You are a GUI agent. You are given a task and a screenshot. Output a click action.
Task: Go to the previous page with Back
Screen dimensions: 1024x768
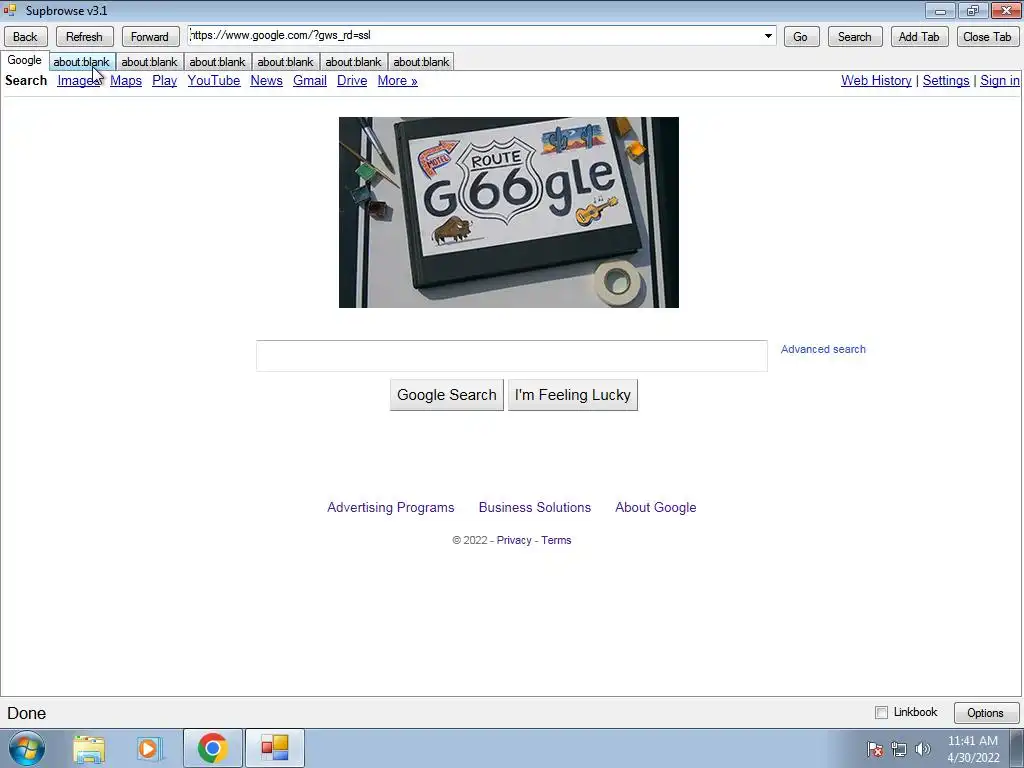coord(25,37)
